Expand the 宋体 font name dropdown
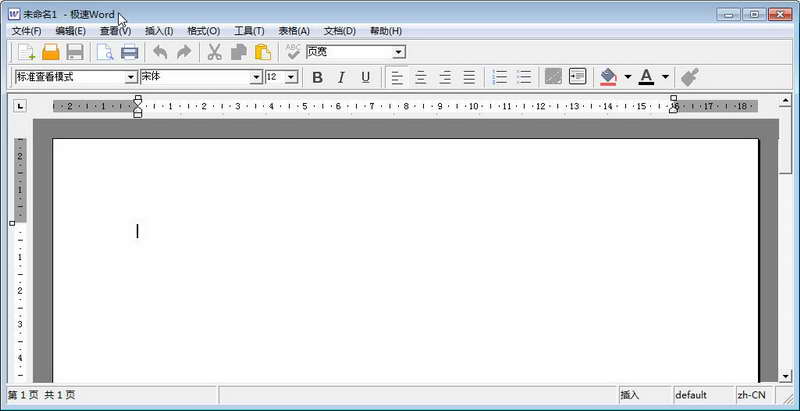This screenshot has width=800, height=411. (256, 78)
